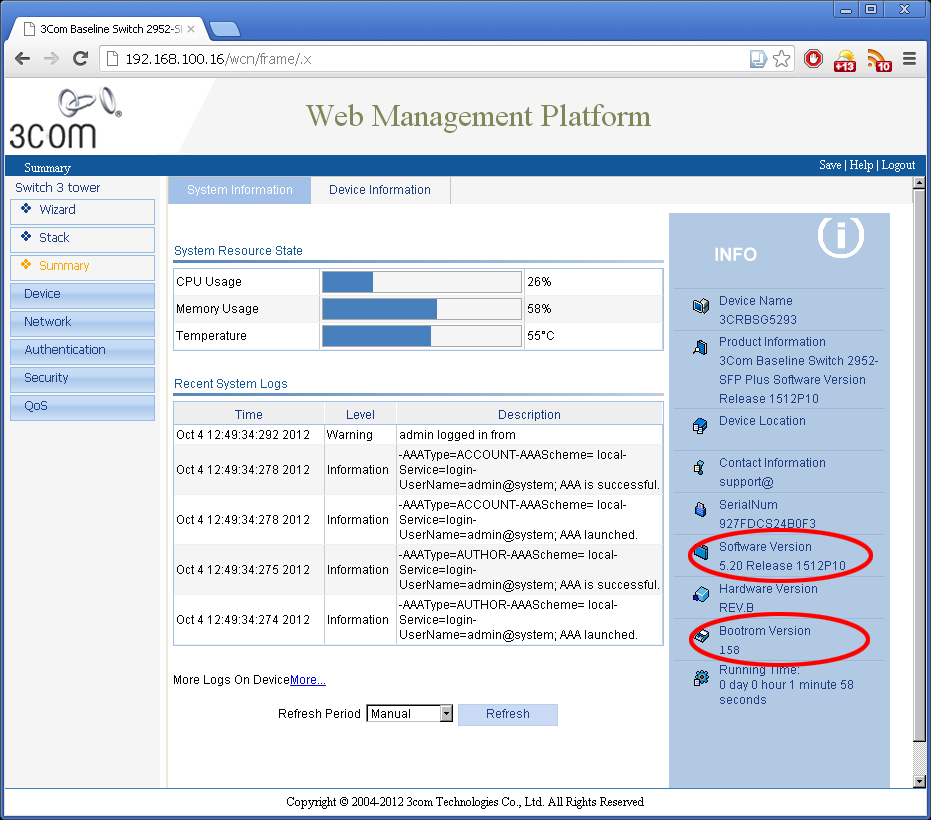Screen dimensions: 931x820
Task: Click the CPU Usage progress bar
Action: [422, 281]
